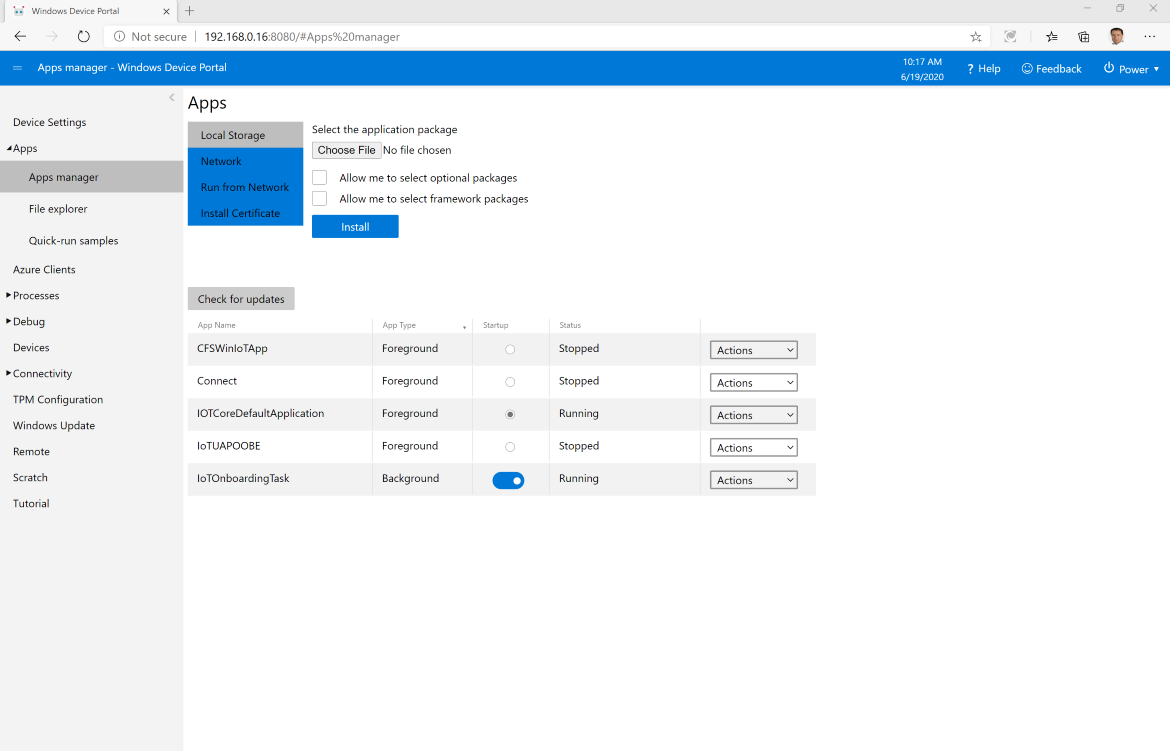Check Allow me to select optional packages
The image size is (1170, 751).
pos(319,178)
